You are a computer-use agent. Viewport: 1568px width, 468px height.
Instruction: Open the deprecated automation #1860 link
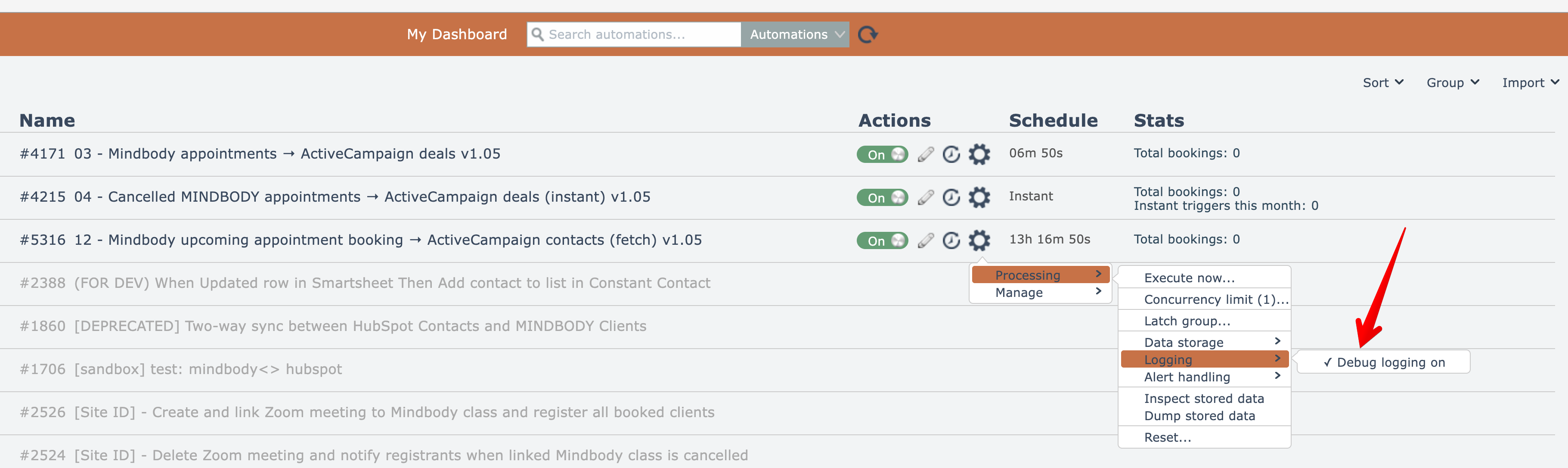coord(360,326)
